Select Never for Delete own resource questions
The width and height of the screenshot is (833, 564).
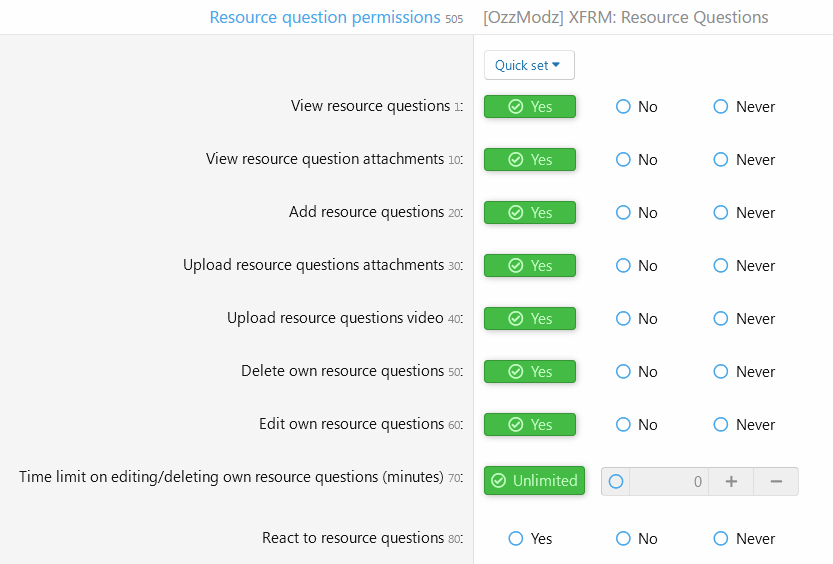(744, 372)
